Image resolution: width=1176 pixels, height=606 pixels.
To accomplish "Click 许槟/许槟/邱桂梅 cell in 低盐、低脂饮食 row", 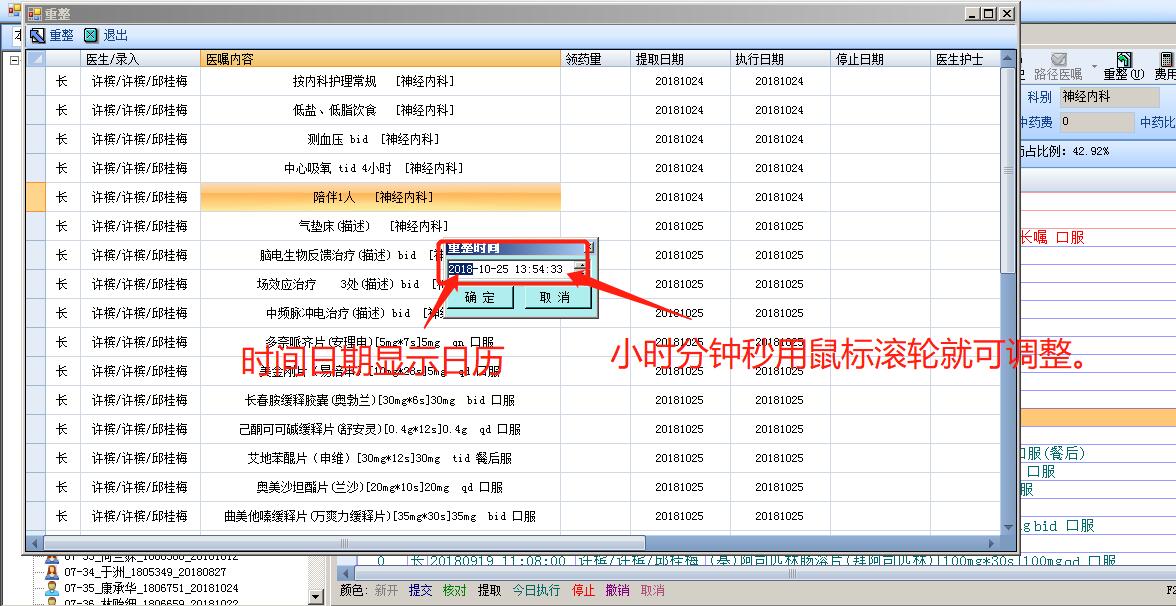I will (140, 110).
